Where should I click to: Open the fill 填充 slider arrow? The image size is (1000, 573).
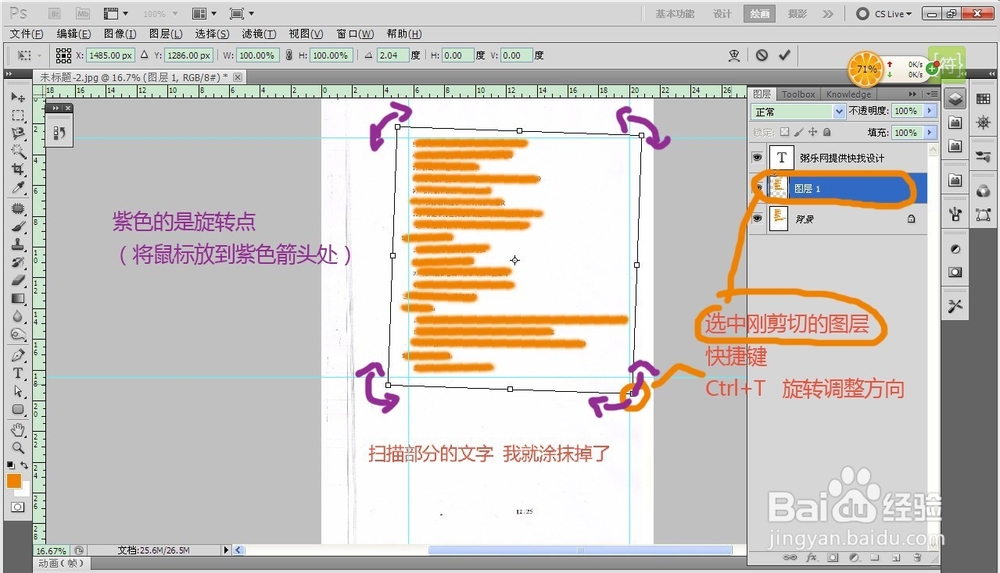click(x=929, y=132)
